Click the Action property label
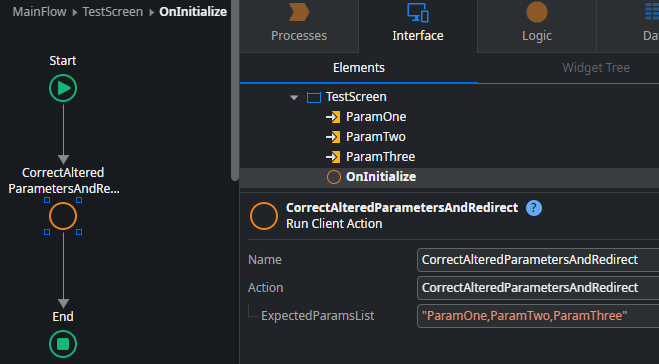659x364 pixels. click(266, 288)
